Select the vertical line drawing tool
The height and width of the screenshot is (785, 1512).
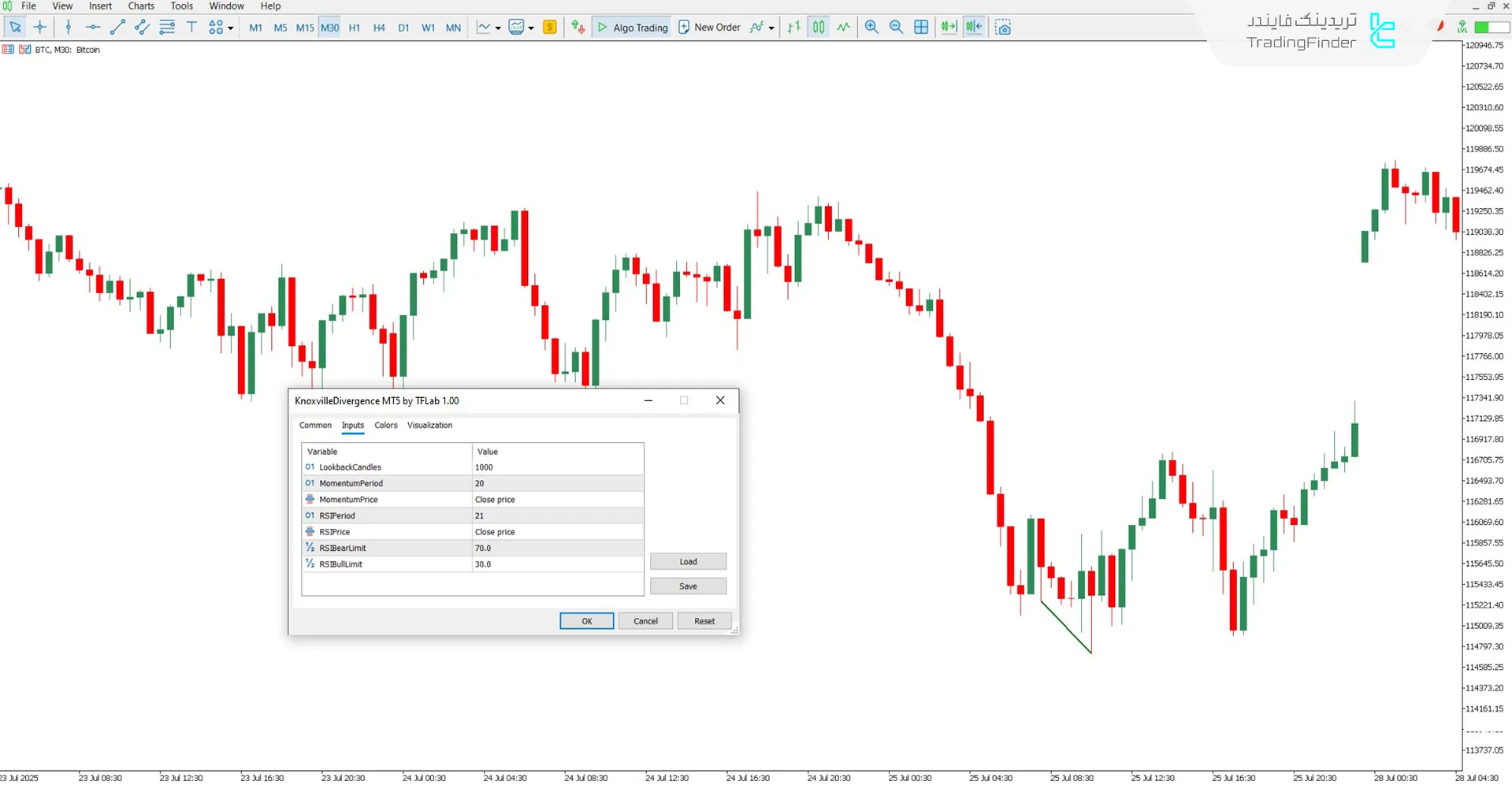pos(69,28)
